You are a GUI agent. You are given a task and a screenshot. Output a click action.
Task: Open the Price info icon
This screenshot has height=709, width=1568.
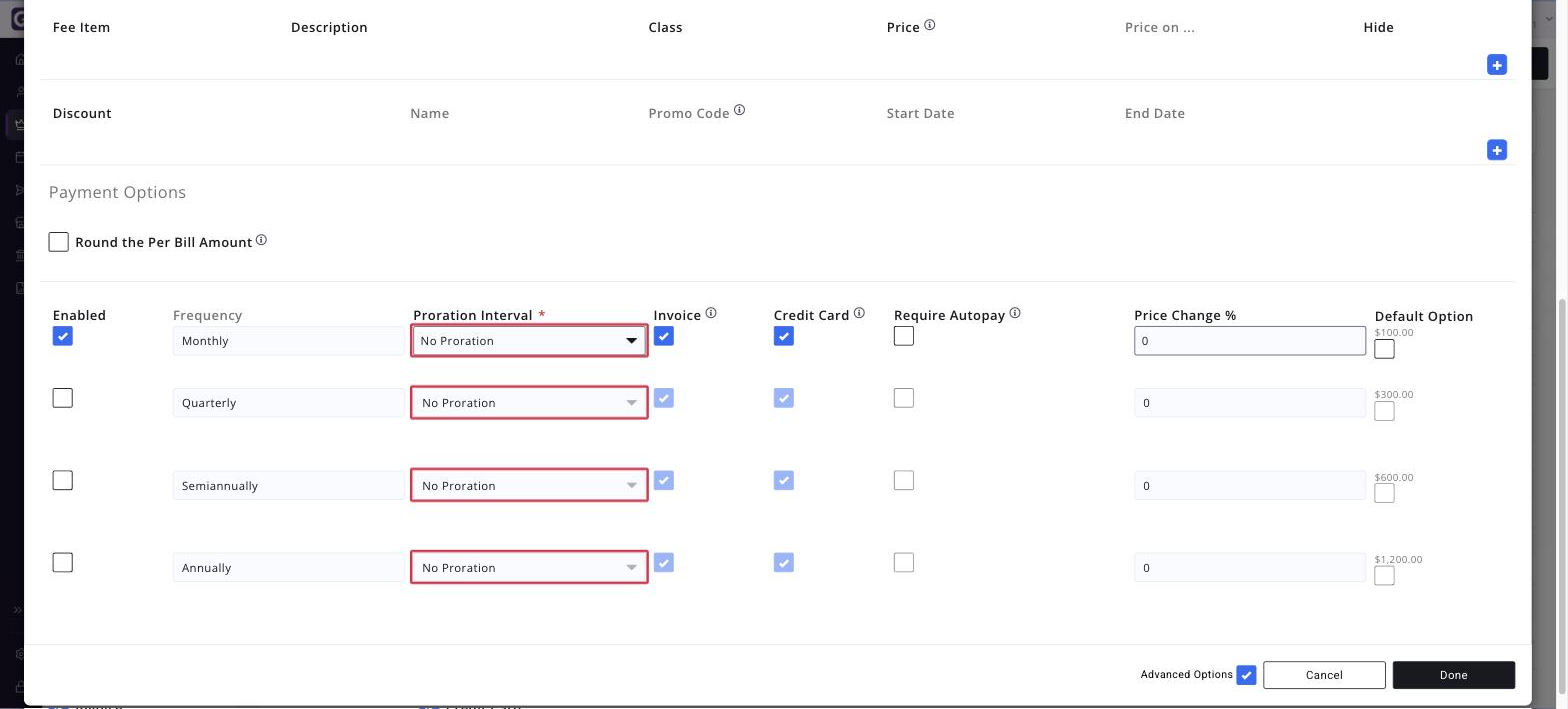click(929, 25)
